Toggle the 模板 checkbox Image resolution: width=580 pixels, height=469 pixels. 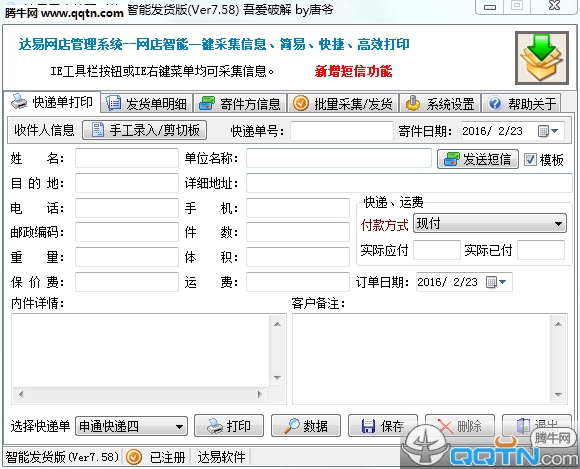click(x=530, y=160)
